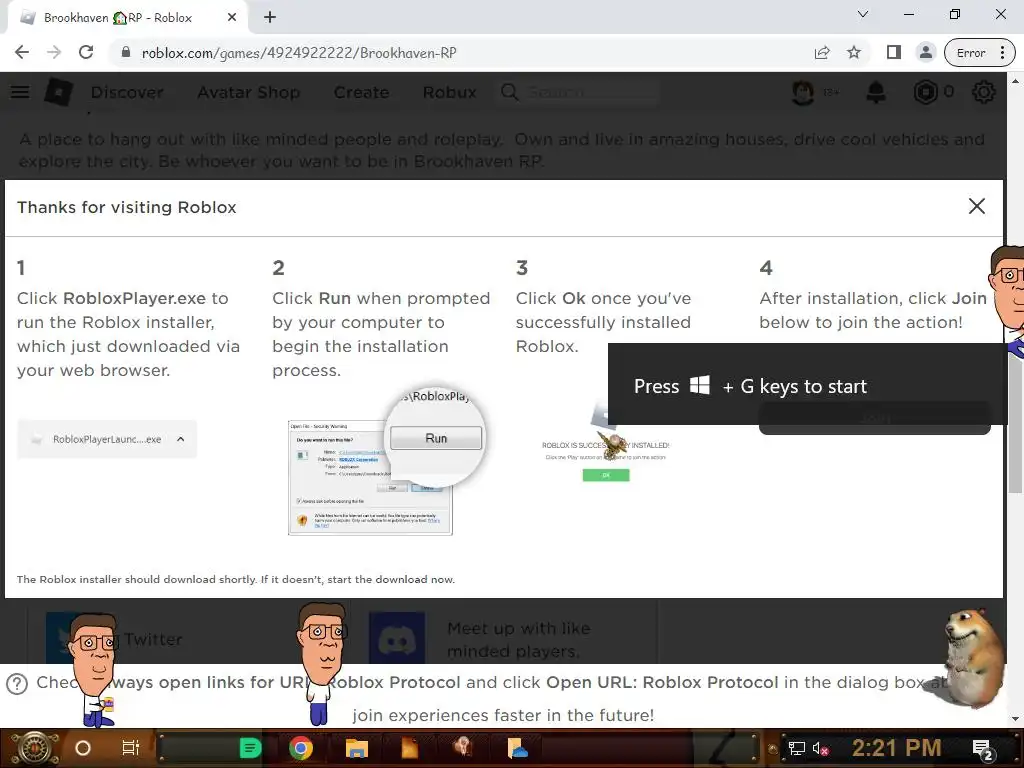Open the Roblox notifications bell
1024x768 pixels.
pos(876,93)
